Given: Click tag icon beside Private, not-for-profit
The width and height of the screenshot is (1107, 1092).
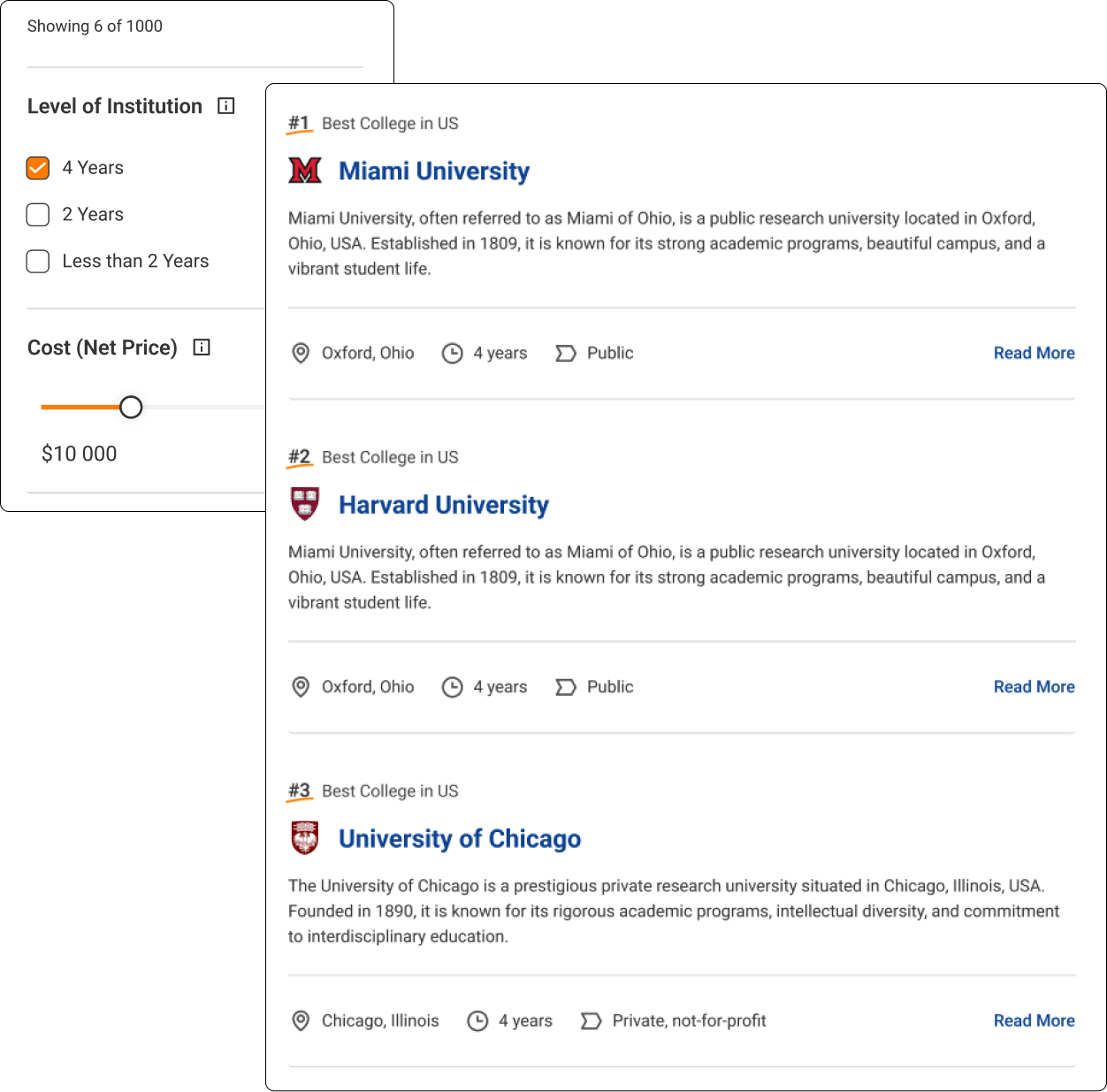Looking at the screenshot, I should click(591, 1021).
